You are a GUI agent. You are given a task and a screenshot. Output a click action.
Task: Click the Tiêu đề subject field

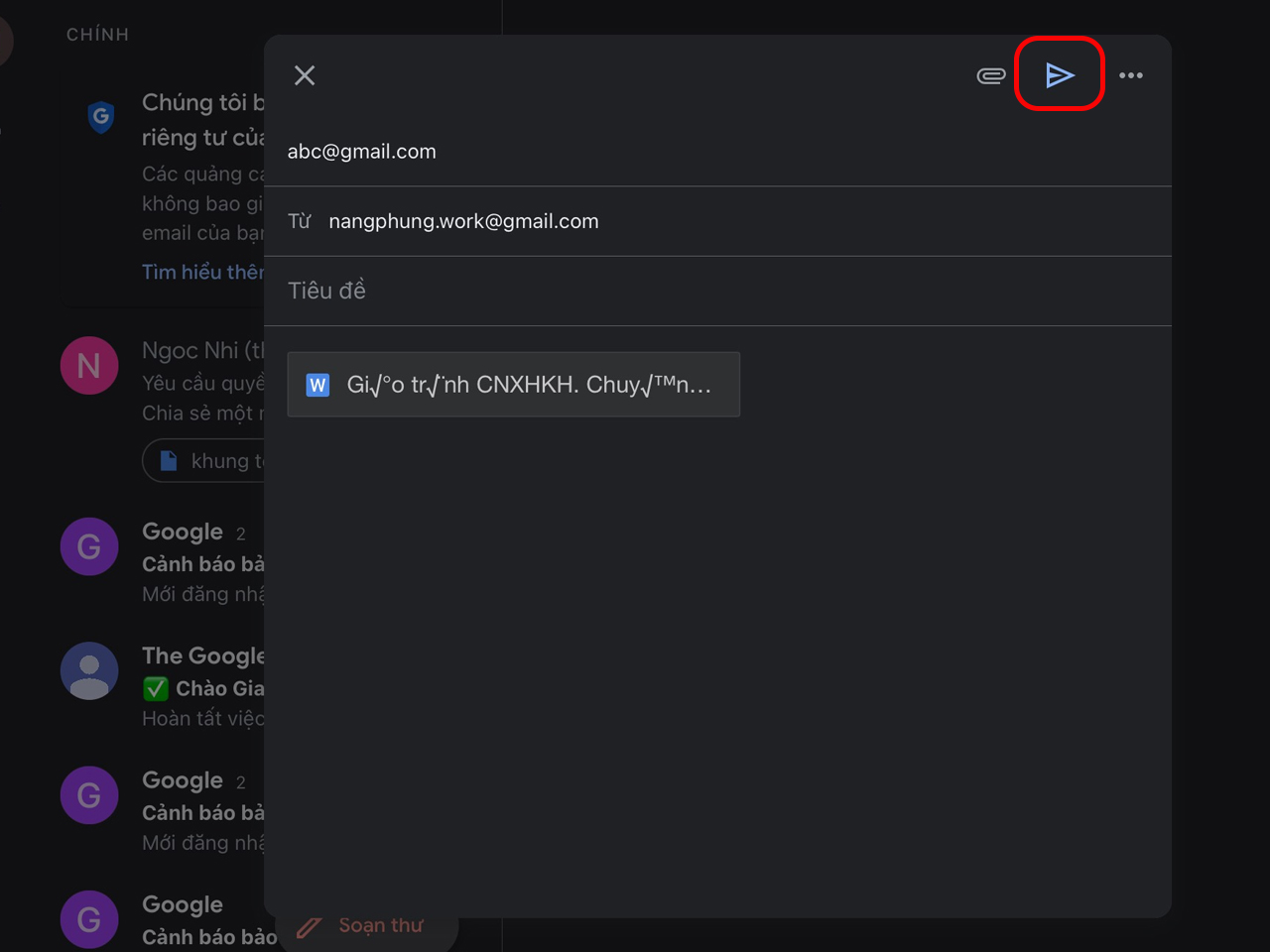click(717, 291)
